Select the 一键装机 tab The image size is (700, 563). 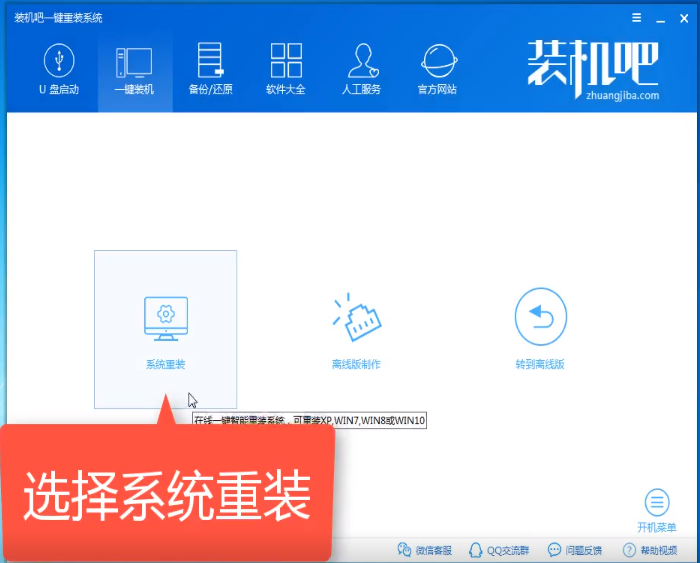[x=134, y=69]
